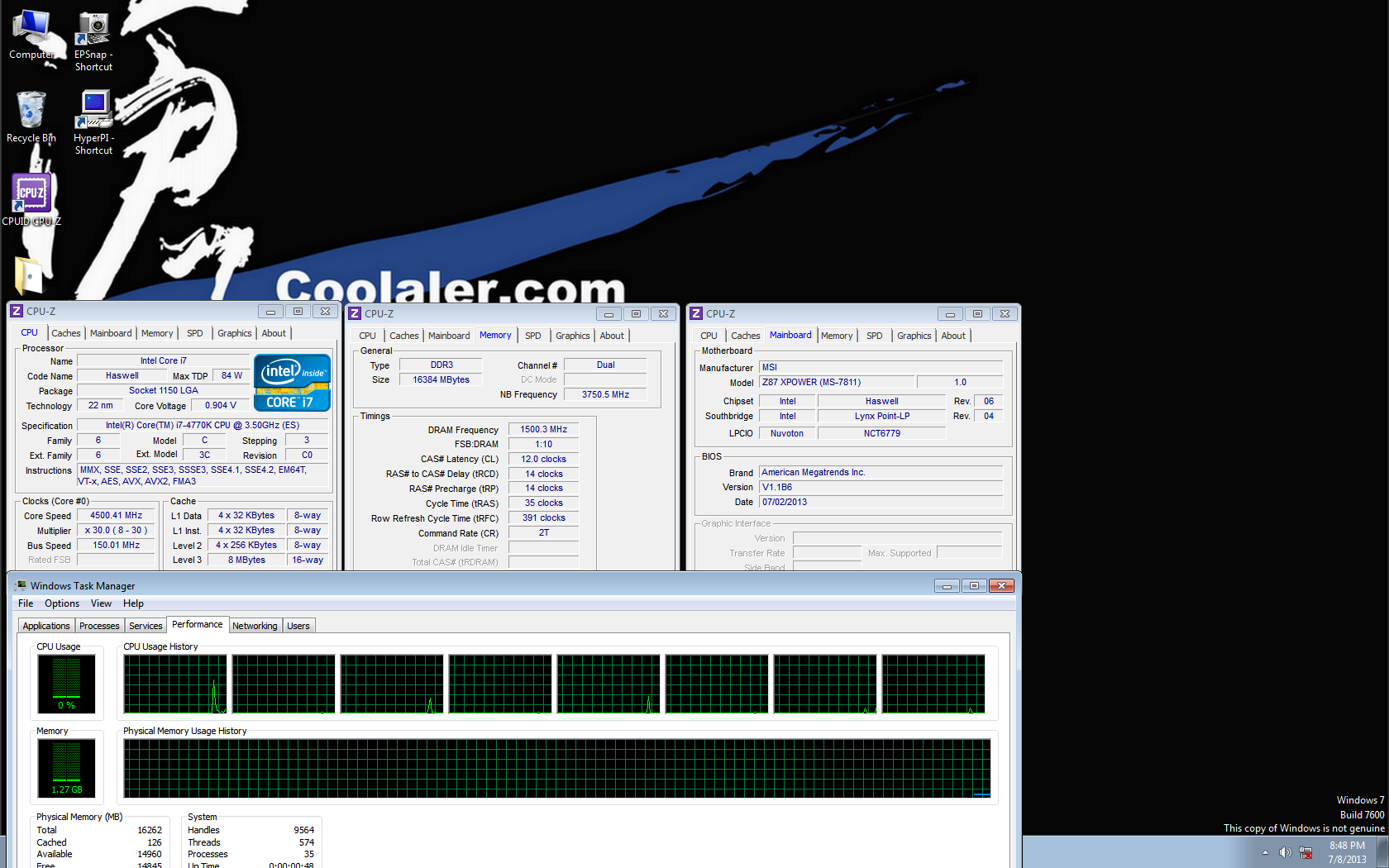This screenshot has width=1389, height=868.
Task: Show hidden tray icons arrow
Action: (1265, 852)
